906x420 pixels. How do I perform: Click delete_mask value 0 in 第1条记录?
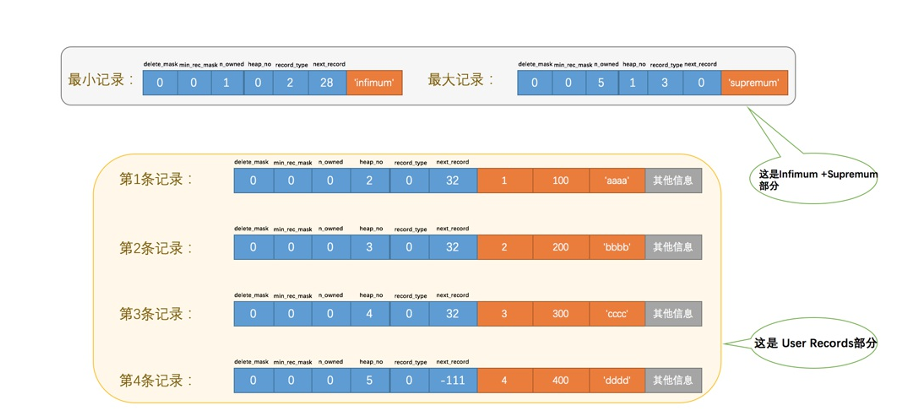pos(253,181)
